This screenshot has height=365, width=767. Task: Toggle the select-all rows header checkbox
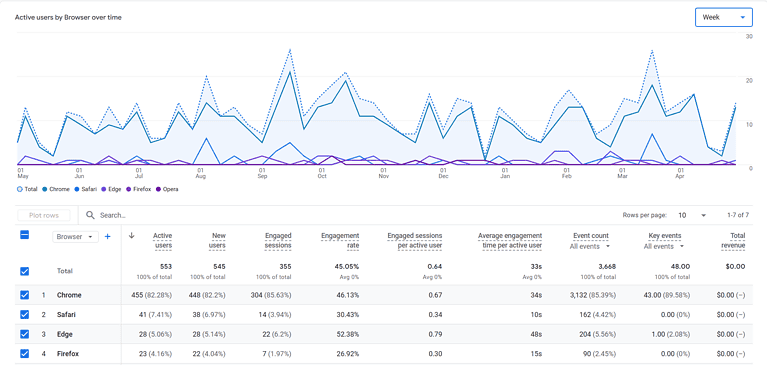click(x=24, y=235)
